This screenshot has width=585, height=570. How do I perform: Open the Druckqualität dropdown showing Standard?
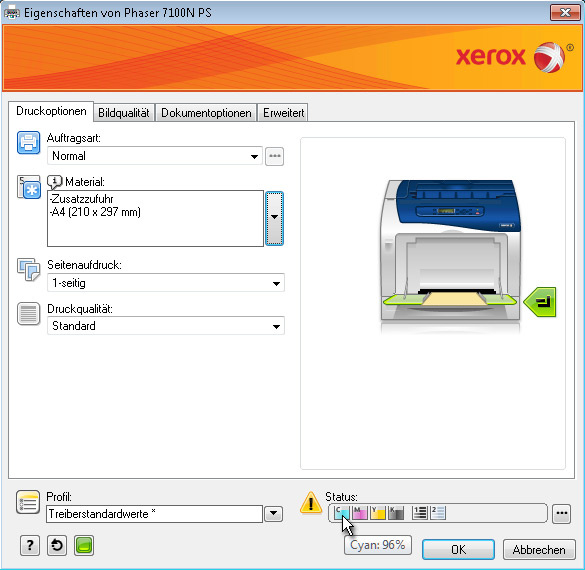point(166,326)
